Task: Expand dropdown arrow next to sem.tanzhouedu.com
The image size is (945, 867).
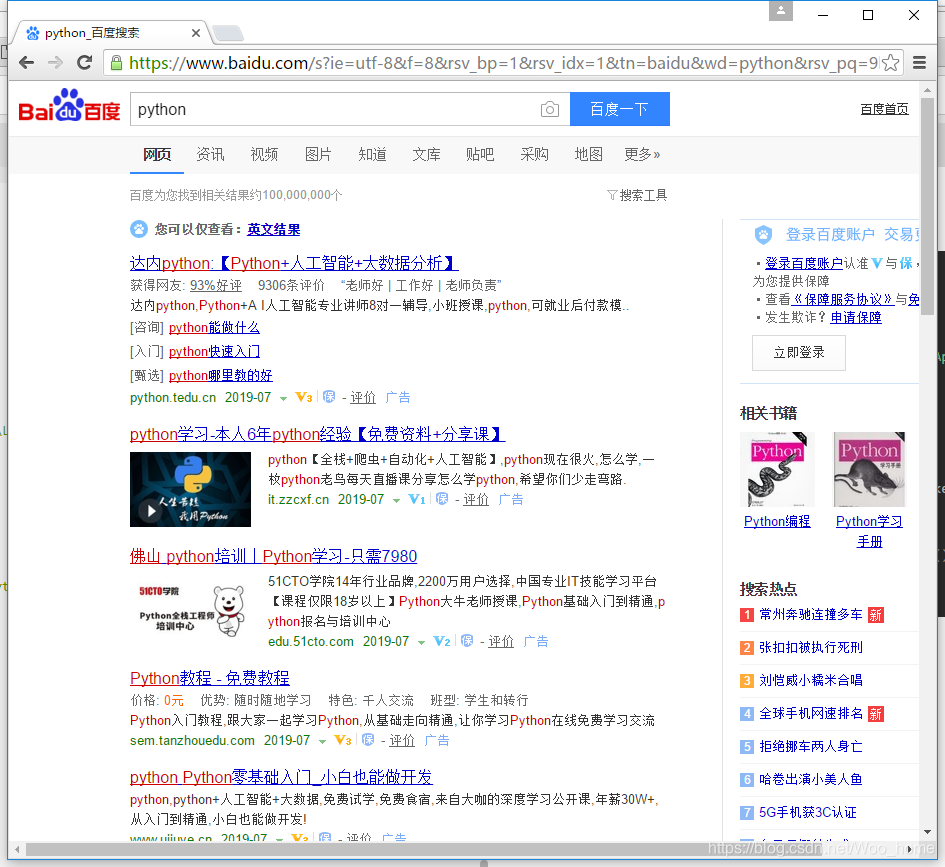Action: tap(322, 741)
